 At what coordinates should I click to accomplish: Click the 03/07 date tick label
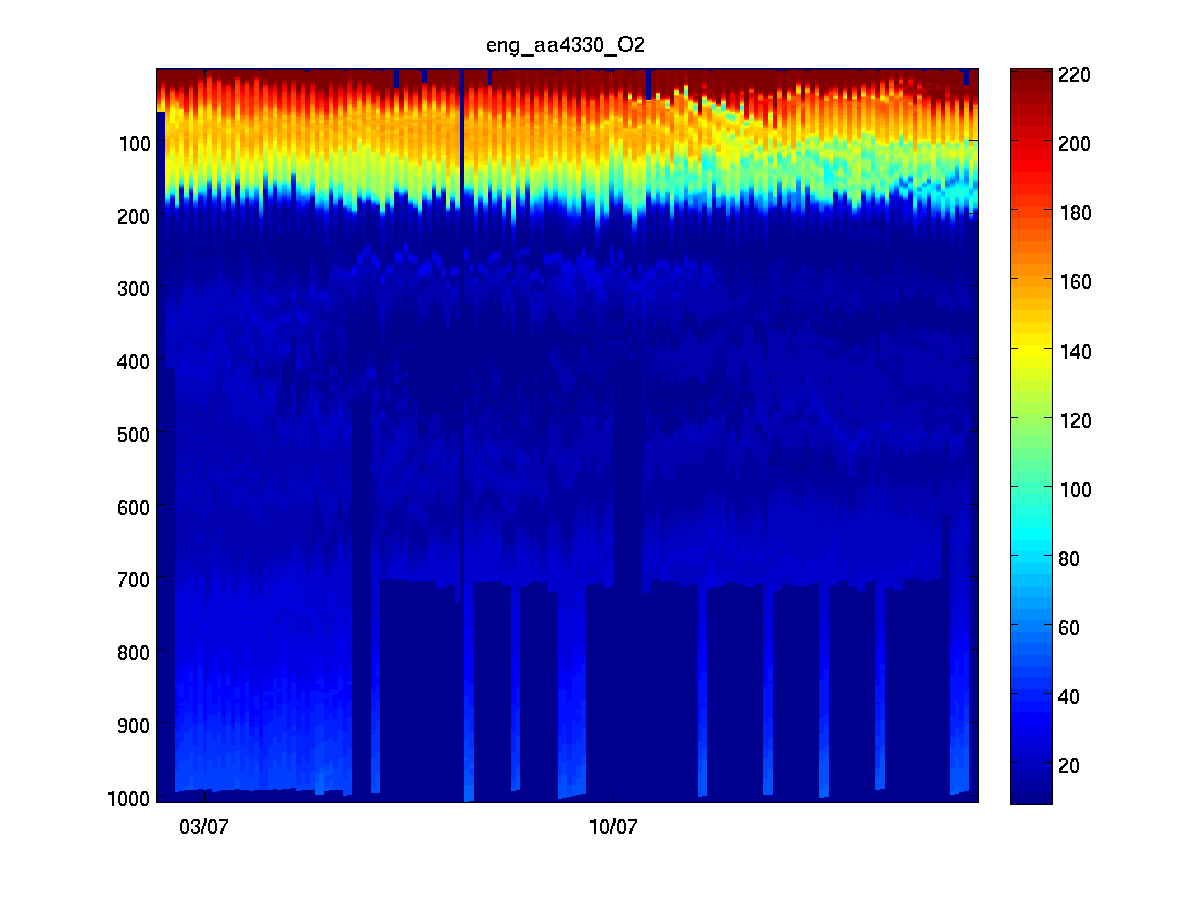204,827
